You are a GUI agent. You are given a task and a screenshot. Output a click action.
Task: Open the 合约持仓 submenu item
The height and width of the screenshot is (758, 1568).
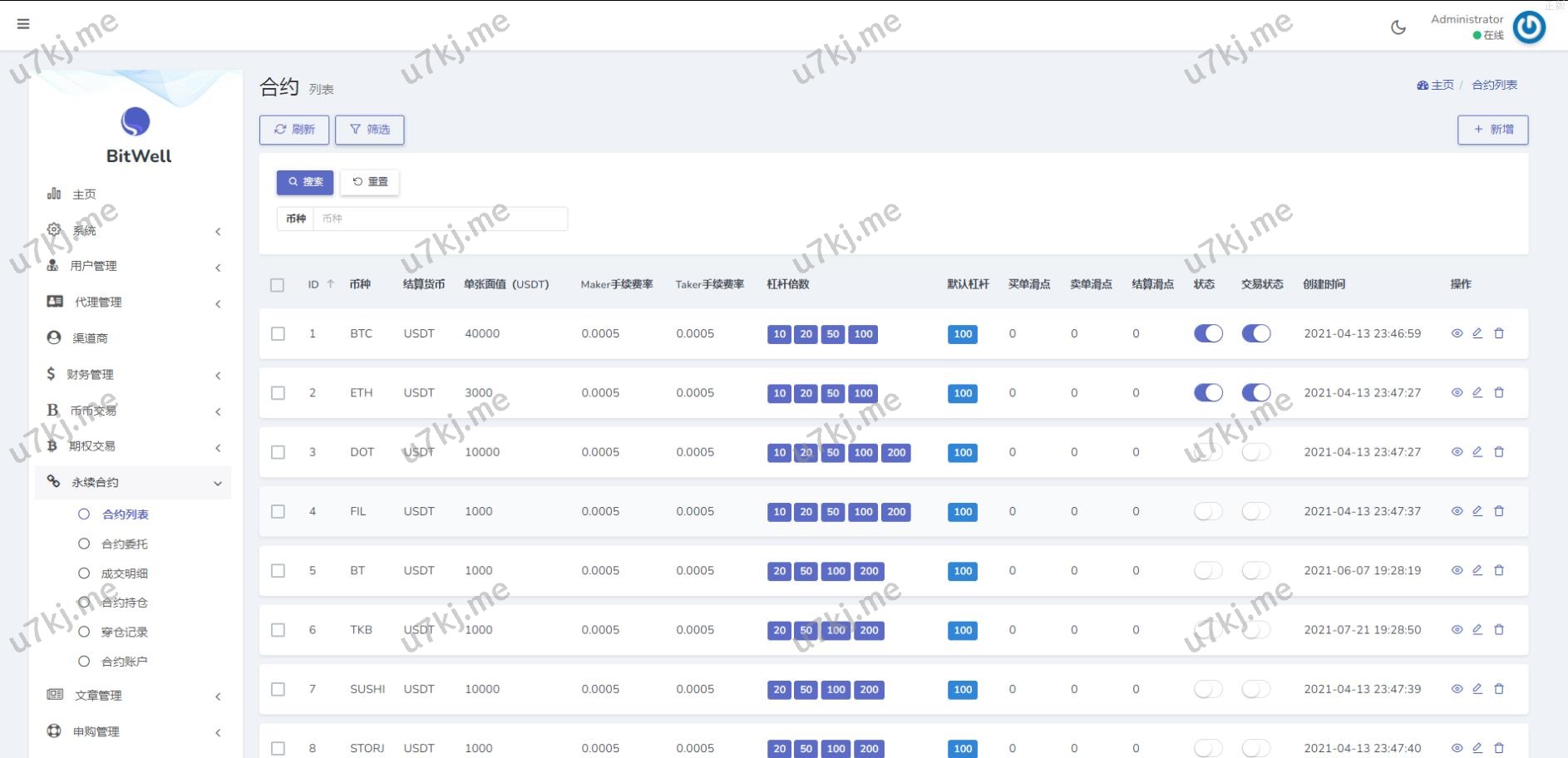(x=124, y=603)
